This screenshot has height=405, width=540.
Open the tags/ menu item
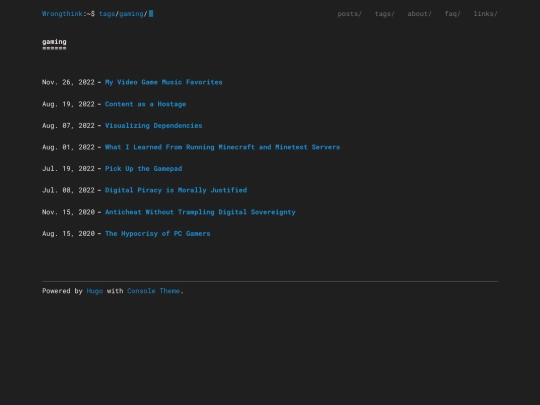click(384, 14)
